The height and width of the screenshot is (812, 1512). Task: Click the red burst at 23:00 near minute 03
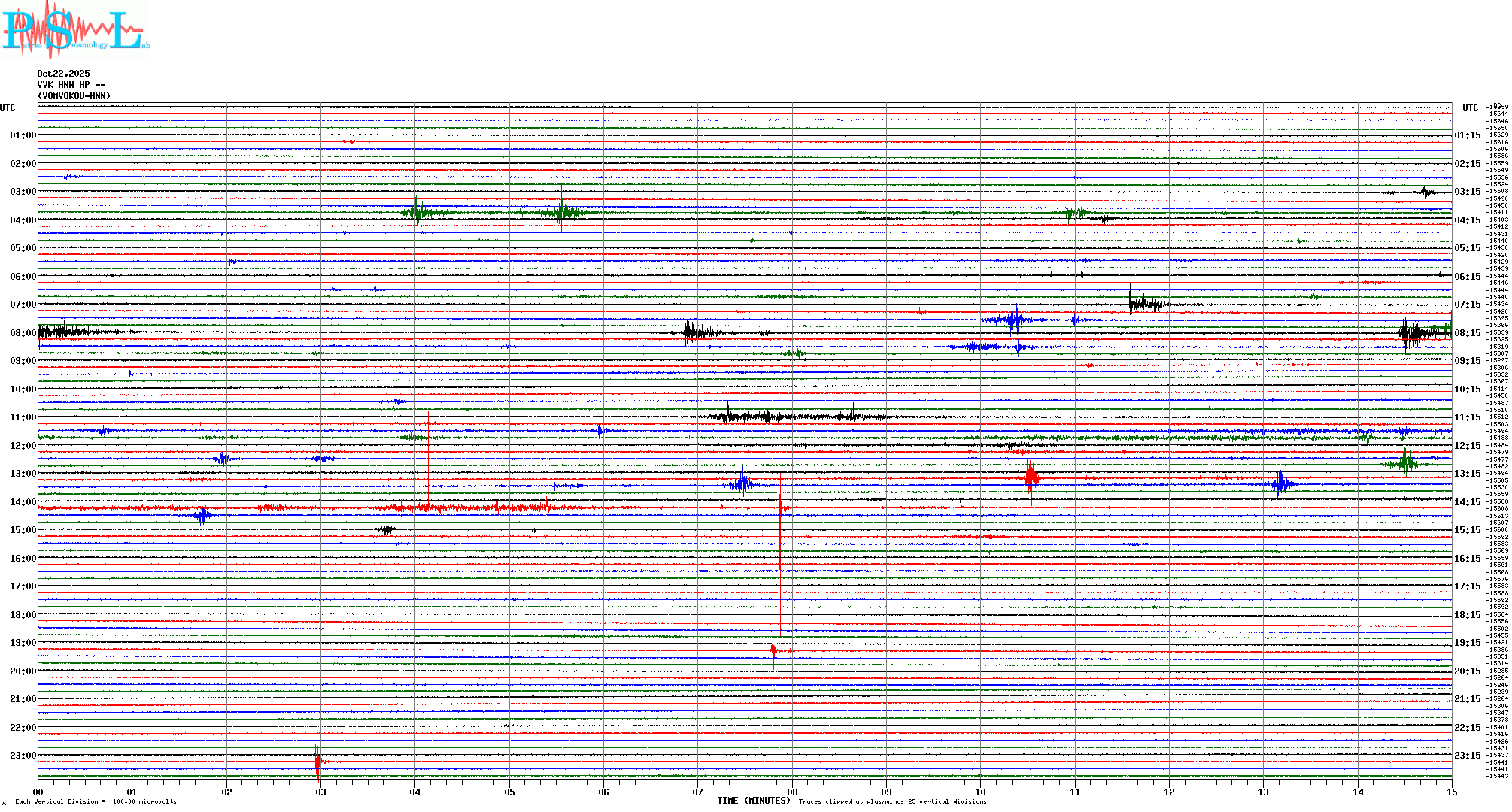pos(317,761)
